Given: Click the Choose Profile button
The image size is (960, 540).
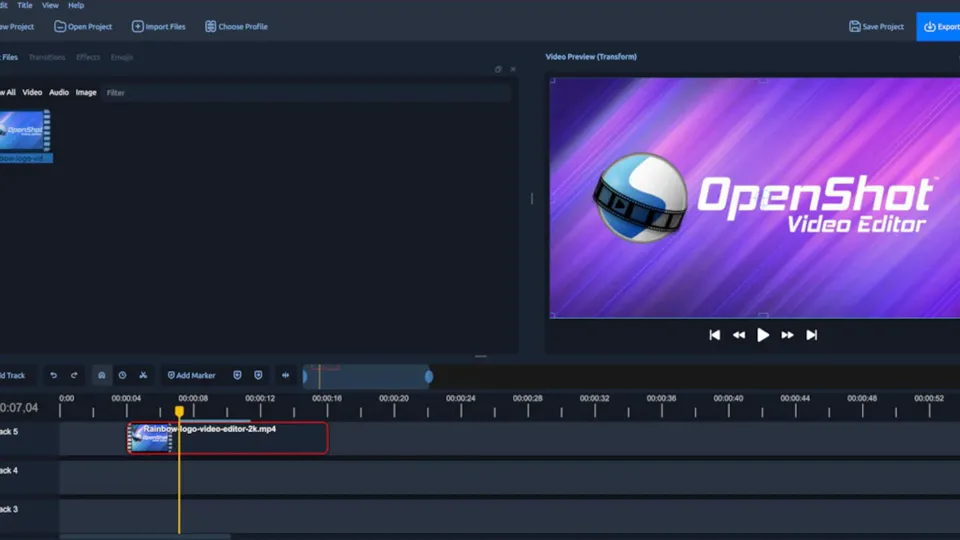Looking at the screenshot, I should 236,26.
